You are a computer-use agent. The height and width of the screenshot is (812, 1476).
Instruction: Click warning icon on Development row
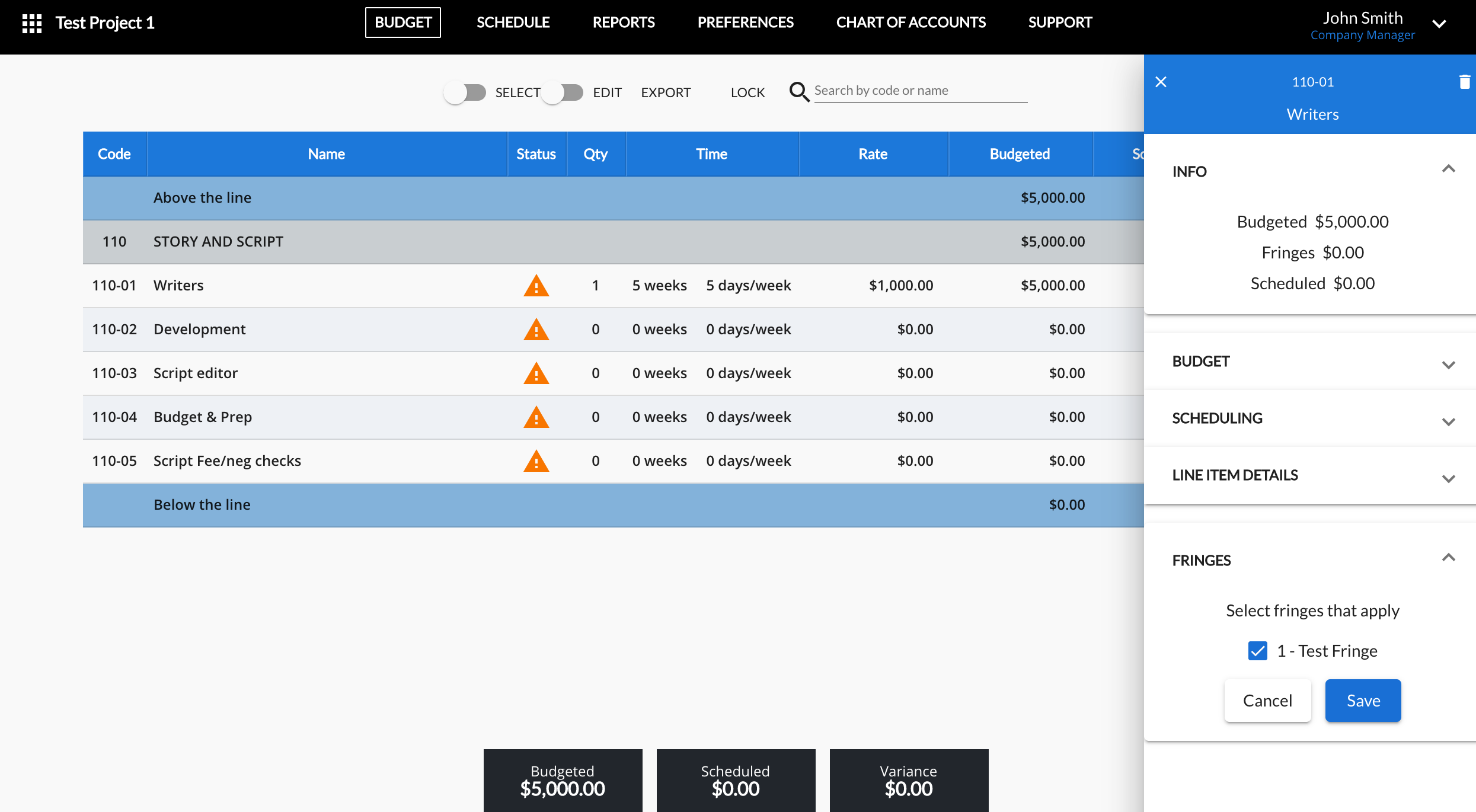[536, 330]
